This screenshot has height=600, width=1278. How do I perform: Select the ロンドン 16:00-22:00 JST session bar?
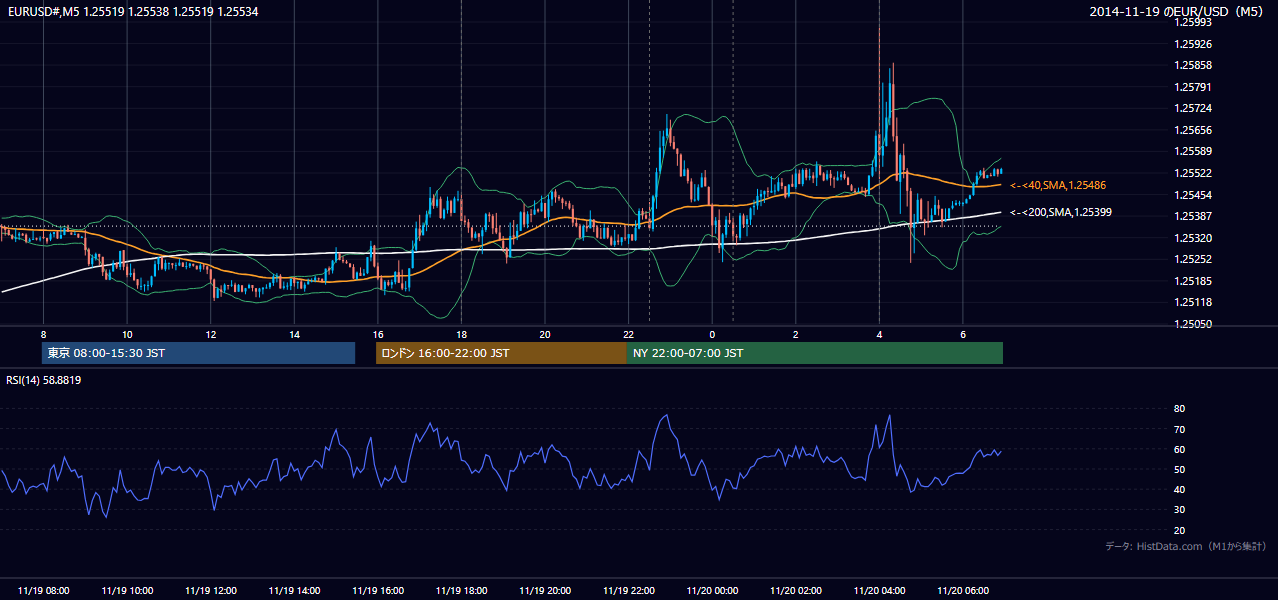tap(501, 353)
